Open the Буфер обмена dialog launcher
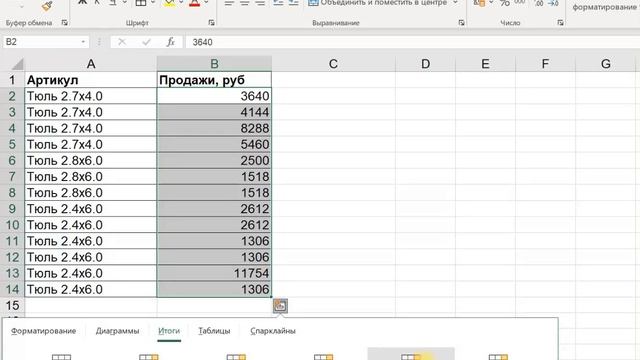This screenshot has height=360, width=640. (64, 23)
